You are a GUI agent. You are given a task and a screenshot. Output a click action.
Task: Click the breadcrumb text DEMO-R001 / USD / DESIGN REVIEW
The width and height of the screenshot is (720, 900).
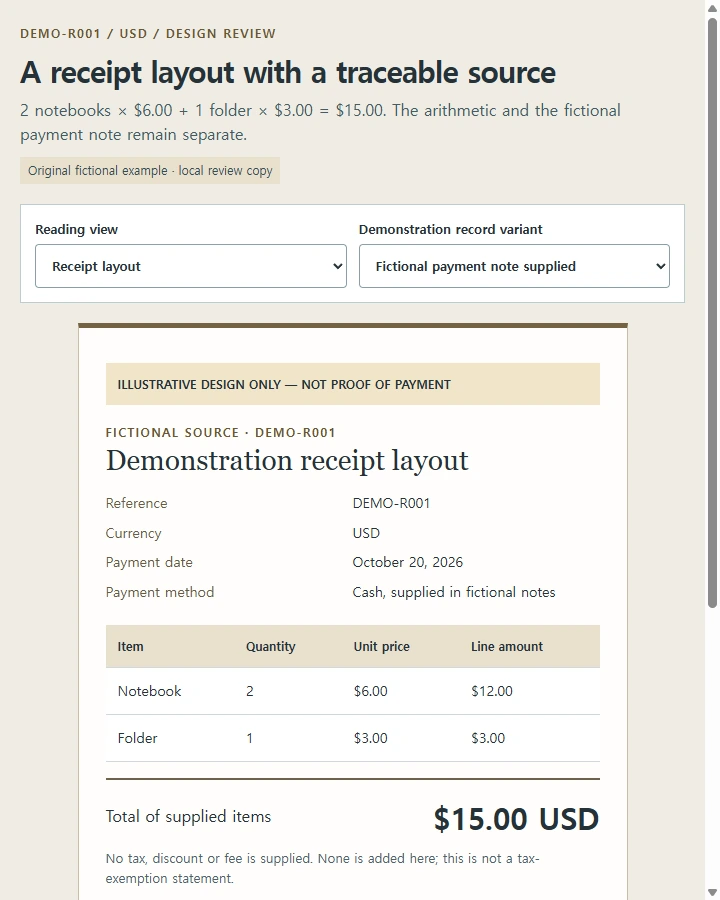click(148, 33)
